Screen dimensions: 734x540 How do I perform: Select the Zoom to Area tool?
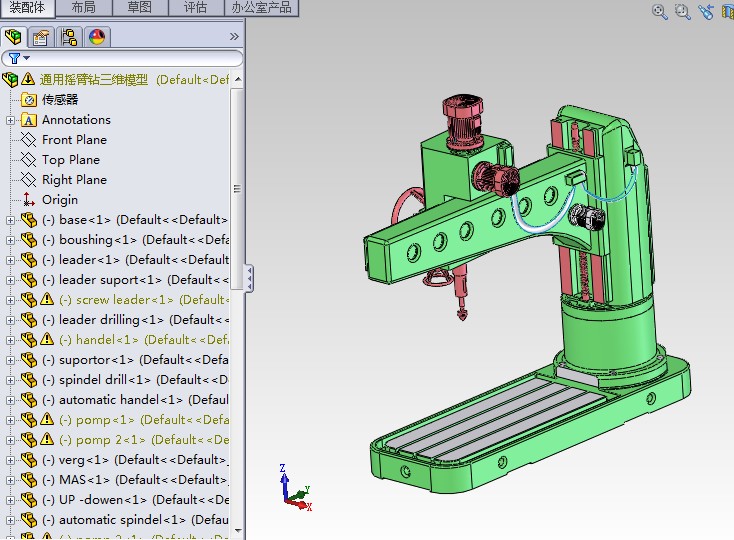click(683, 12)
